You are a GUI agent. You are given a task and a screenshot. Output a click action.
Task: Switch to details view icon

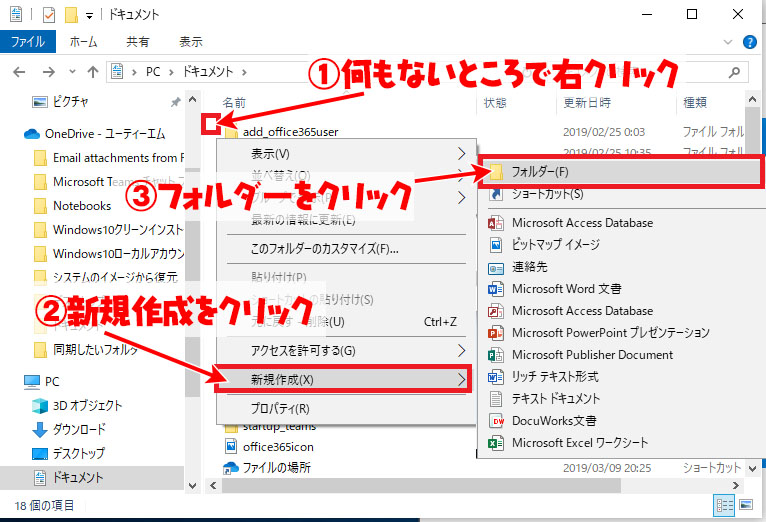[724, 505]
